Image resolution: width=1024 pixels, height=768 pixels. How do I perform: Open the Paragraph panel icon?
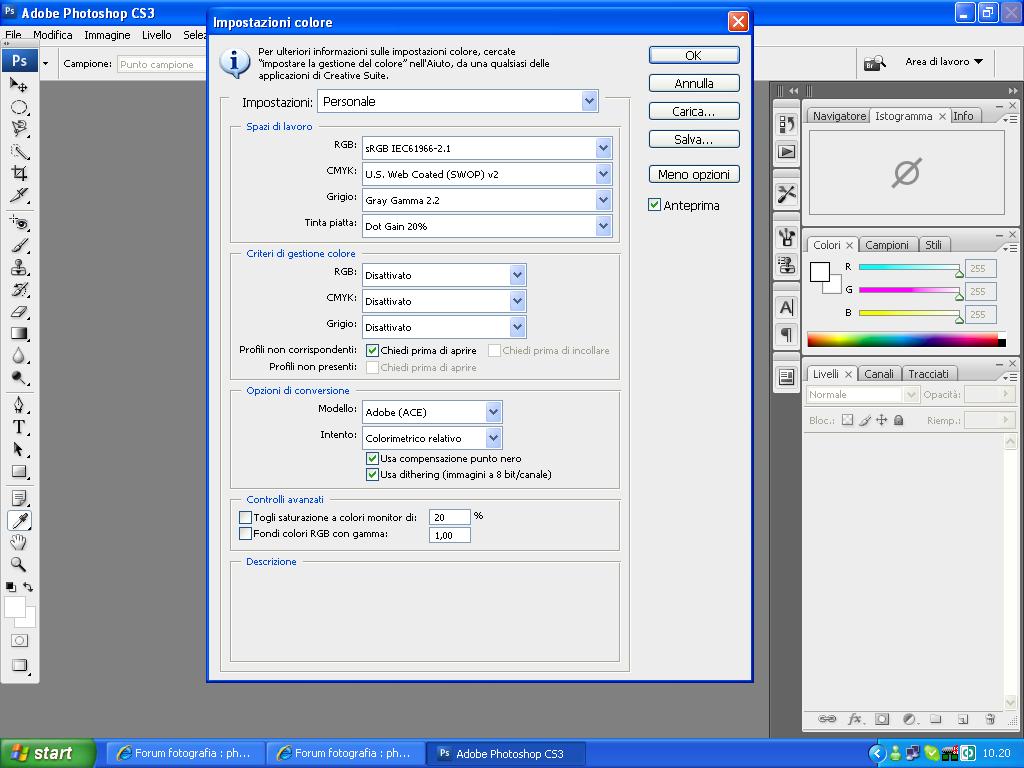(787, 334)
